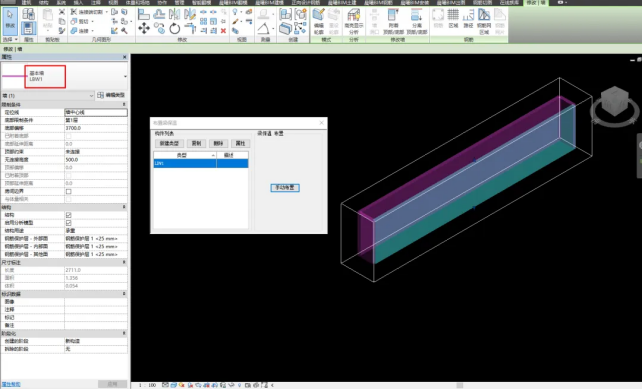
Task: Open the Architecture ribbon tab
Action: point(26,2)
